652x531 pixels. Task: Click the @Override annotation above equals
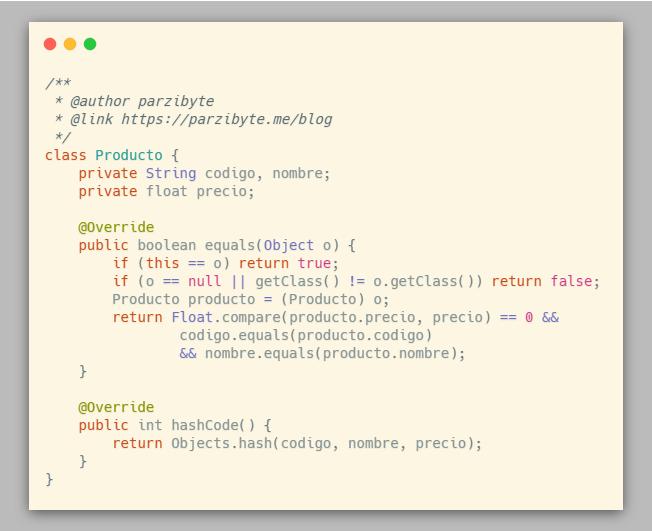coord(116,227)
